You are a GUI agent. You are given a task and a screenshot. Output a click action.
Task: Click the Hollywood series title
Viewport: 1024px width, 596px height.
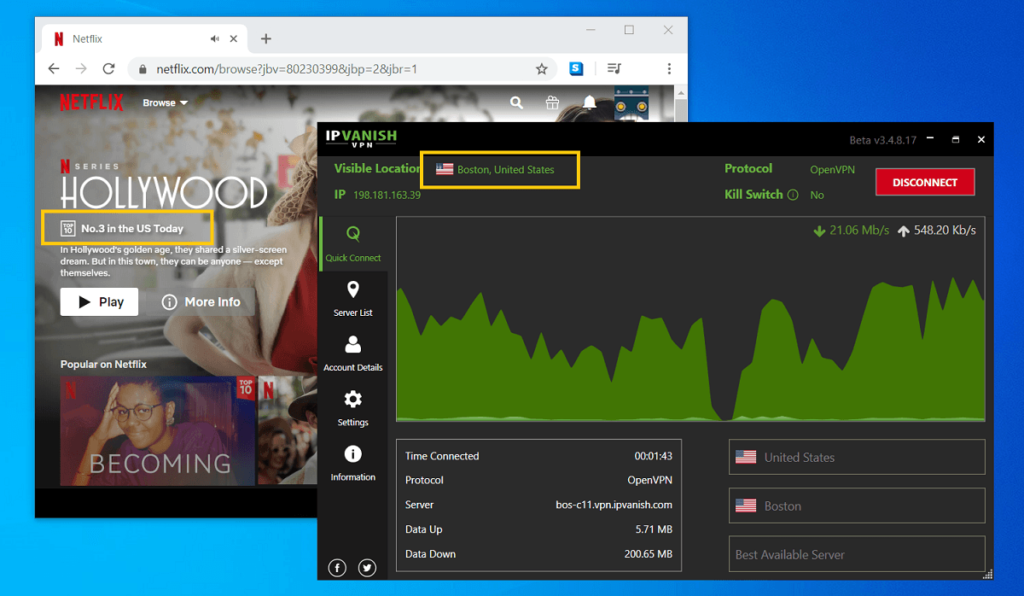pyautogui.click(x=164, y=192)
